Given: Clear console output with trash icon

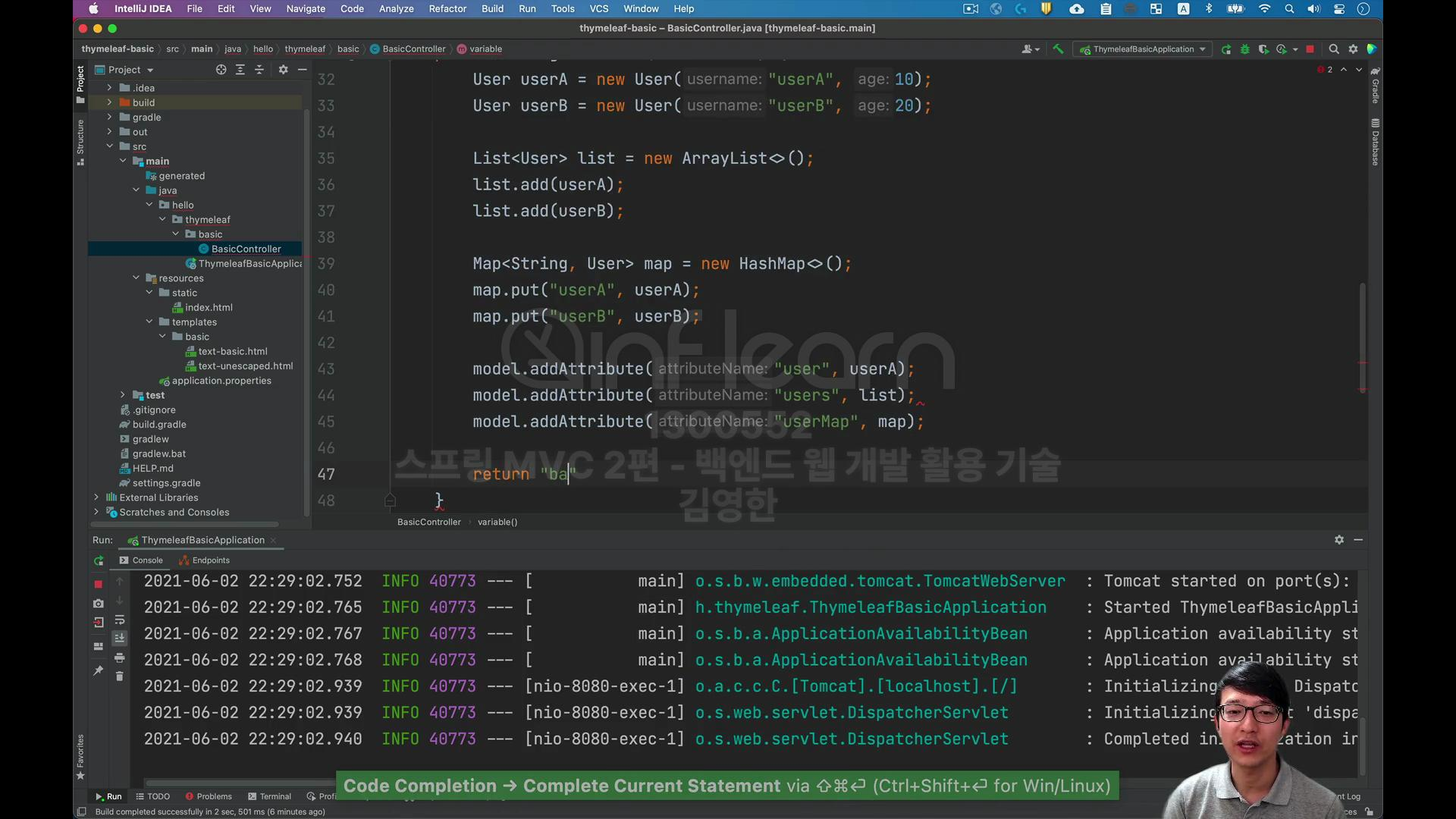Looking at the screenshot, I should pos(119,676).
